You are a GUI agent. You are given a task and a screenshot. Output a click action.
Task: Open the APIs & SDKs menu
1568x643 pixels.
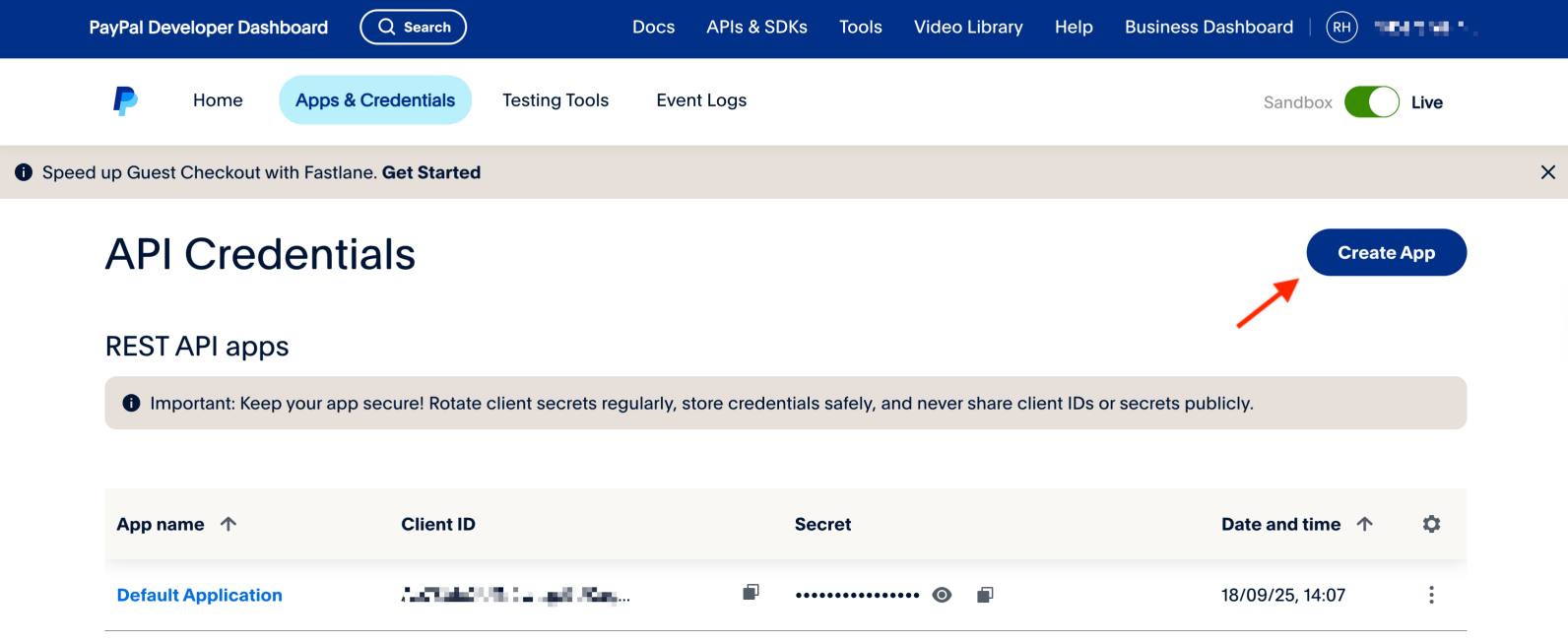(756, 28)
